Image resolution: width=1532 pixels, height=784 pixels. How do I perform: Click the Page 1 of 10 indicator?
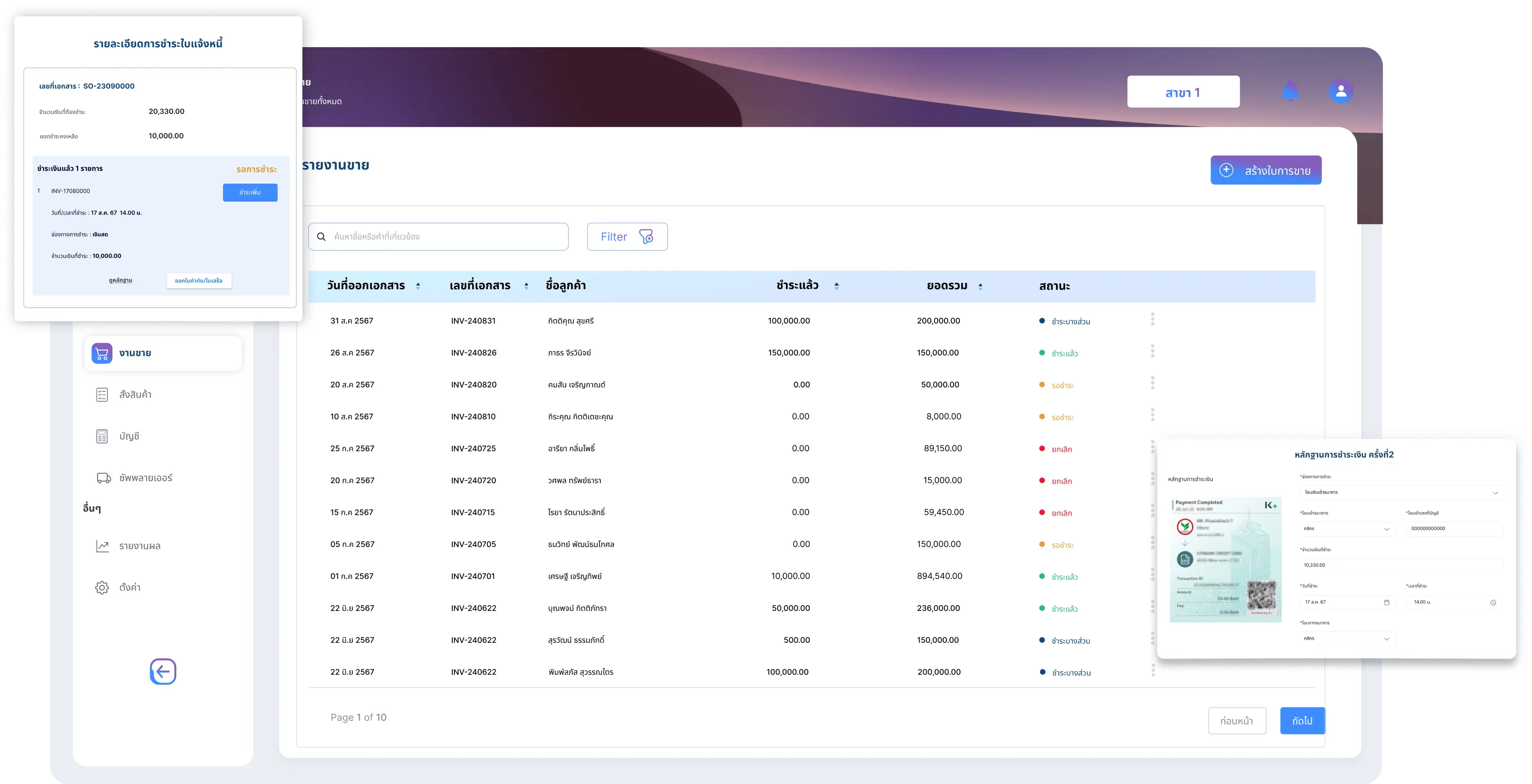(358, 717)
